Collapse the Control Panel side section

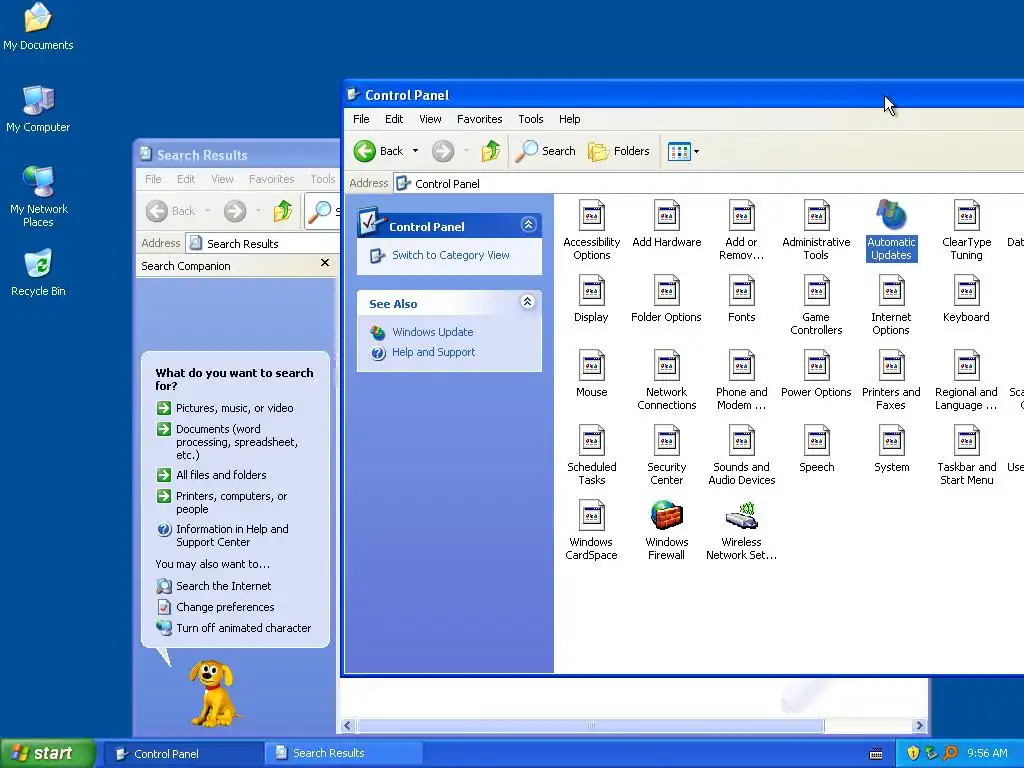pos(528,225)
